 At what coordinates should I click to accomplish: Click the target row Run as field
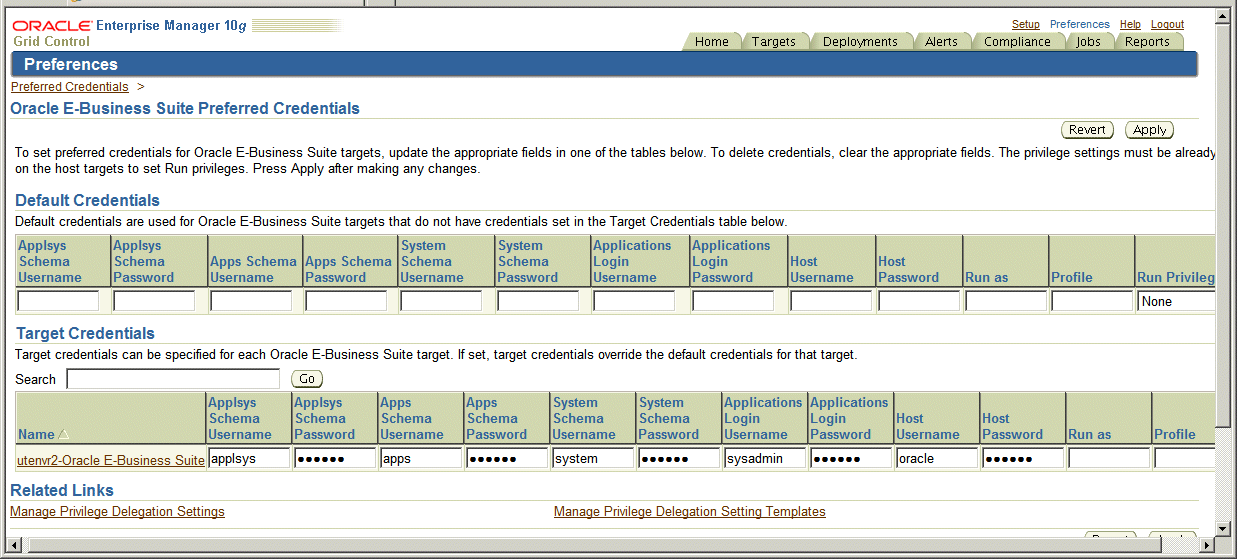[x=1109, y=459]
